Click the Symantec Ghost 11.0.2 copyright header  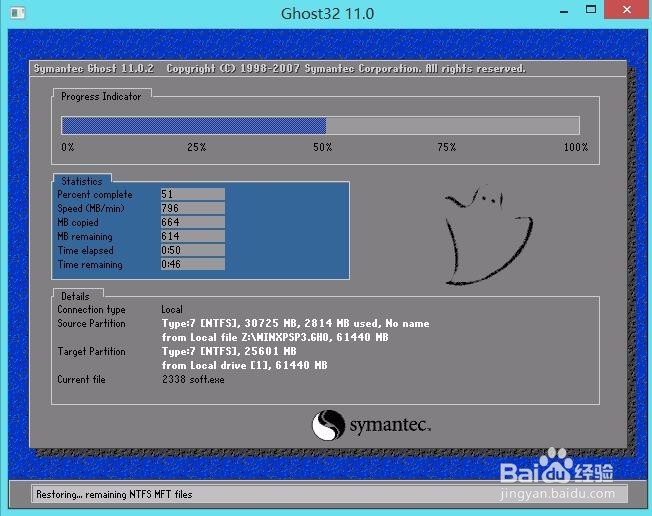coord(279,69)
